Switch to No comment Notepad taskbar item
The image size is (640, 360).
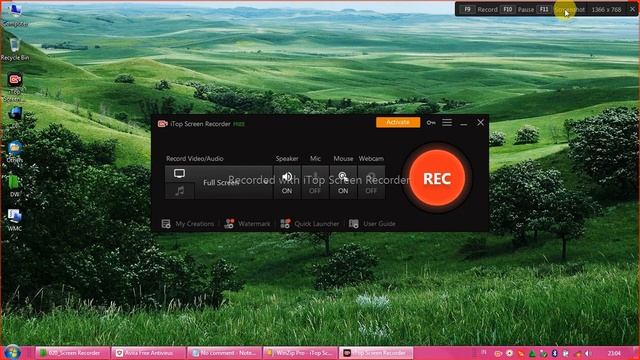coord(224,353)
